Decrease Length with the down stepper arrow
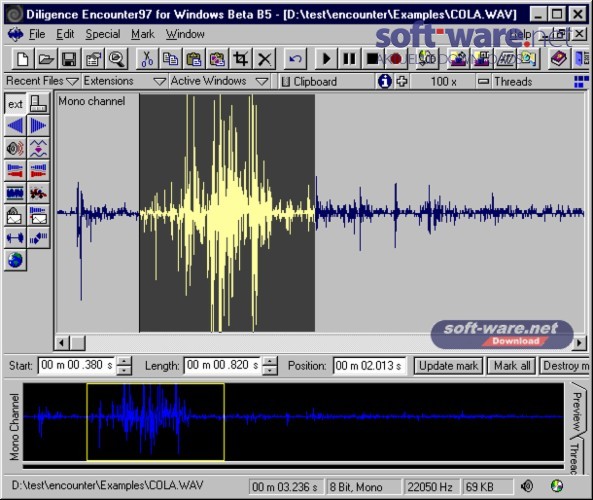Viewport: 593px width, 500px height. (270, 370)
